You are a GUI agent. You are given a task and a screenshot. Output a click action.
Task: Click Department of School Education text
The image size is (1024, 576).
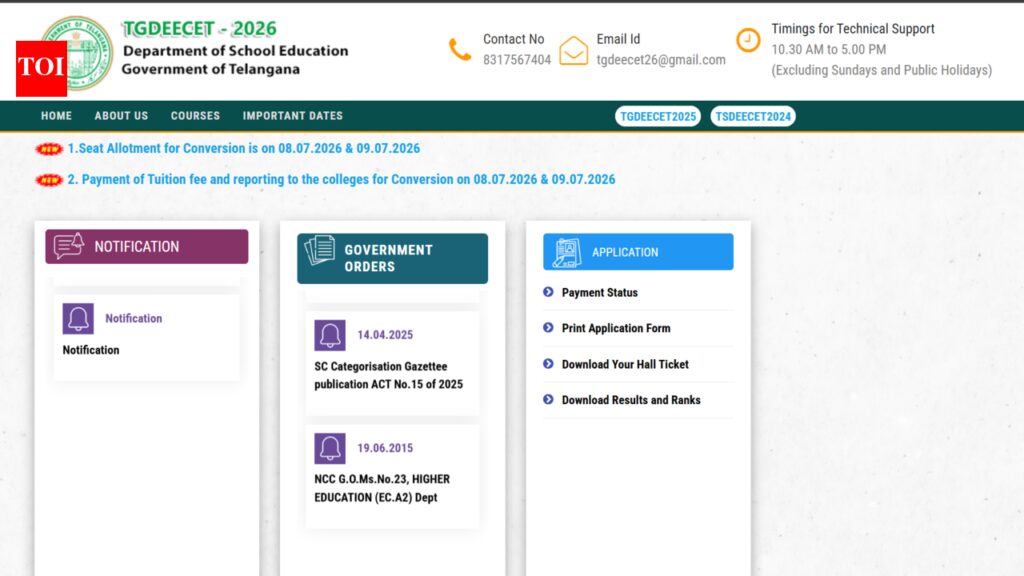click(236, 51)
